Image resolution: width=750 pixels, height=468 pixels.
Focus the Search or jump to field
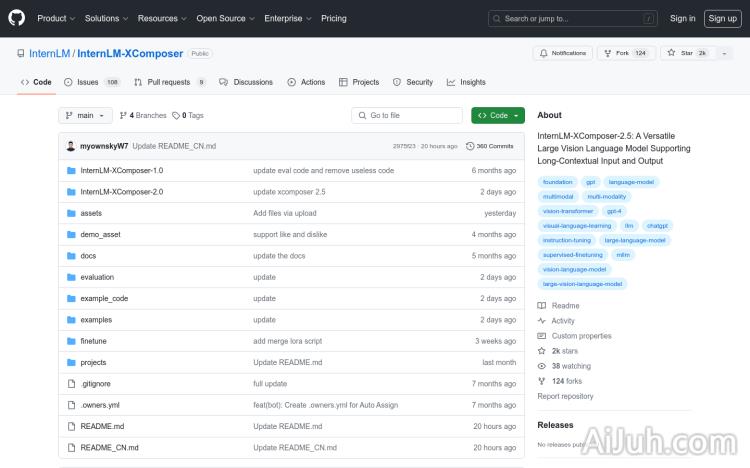coord(573,19)
